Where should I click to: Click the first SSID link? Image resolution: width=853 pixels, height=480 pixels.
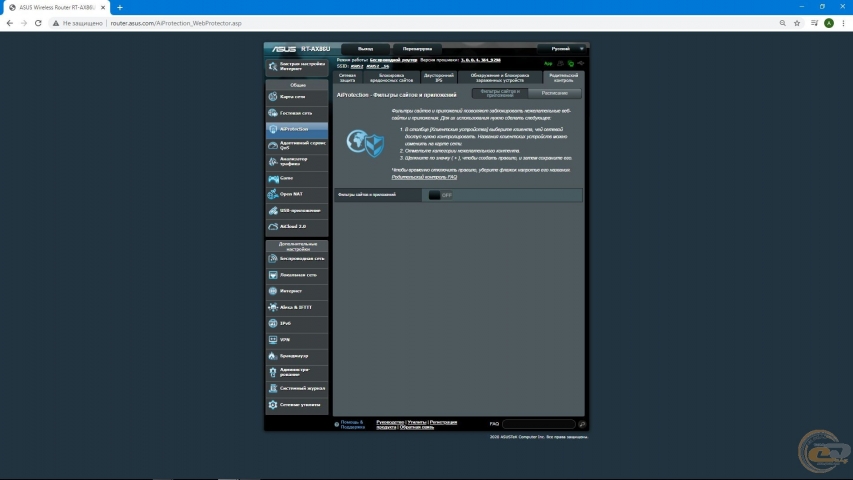click(x=357, y=66)
